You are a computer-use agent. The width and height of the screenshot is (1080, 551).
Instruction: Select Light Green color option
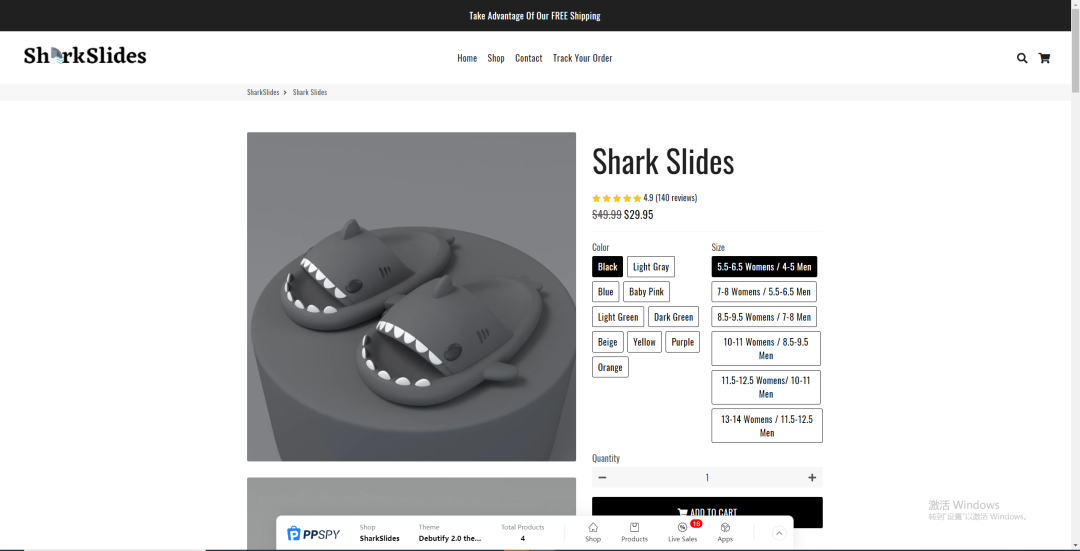(x=618, y=317)
